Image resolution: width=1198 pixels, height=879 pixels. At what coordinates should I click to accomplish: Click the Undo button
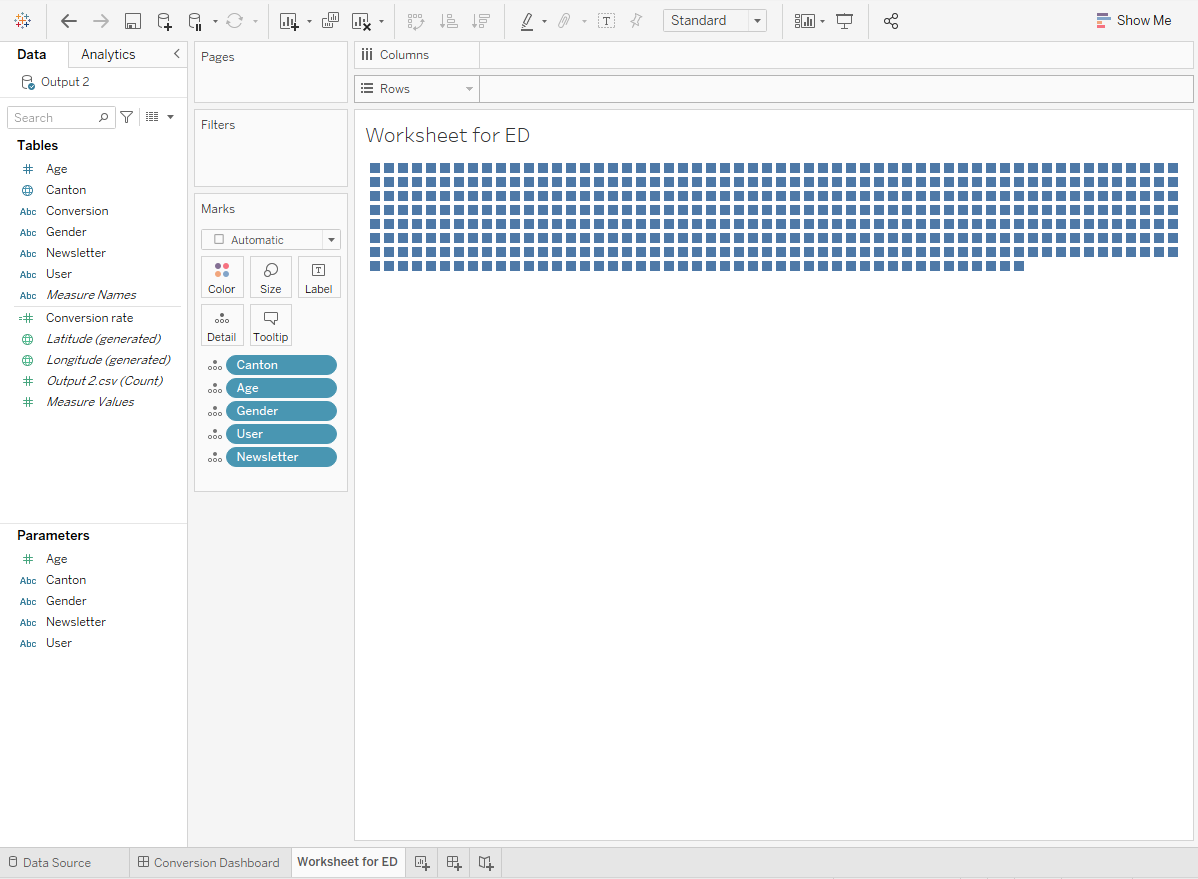click(68, 21)
